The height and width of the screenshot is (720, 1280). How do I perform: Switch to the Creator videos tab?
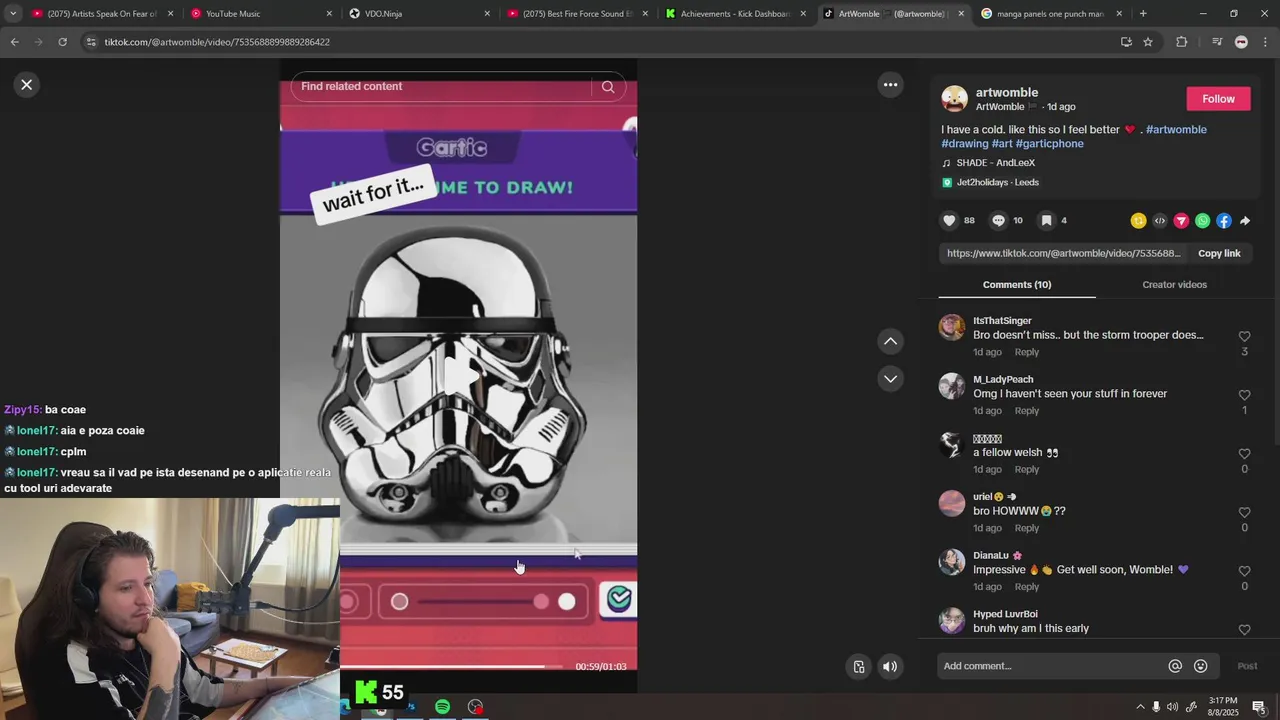pyautogui.click(x=1174, y=285)
